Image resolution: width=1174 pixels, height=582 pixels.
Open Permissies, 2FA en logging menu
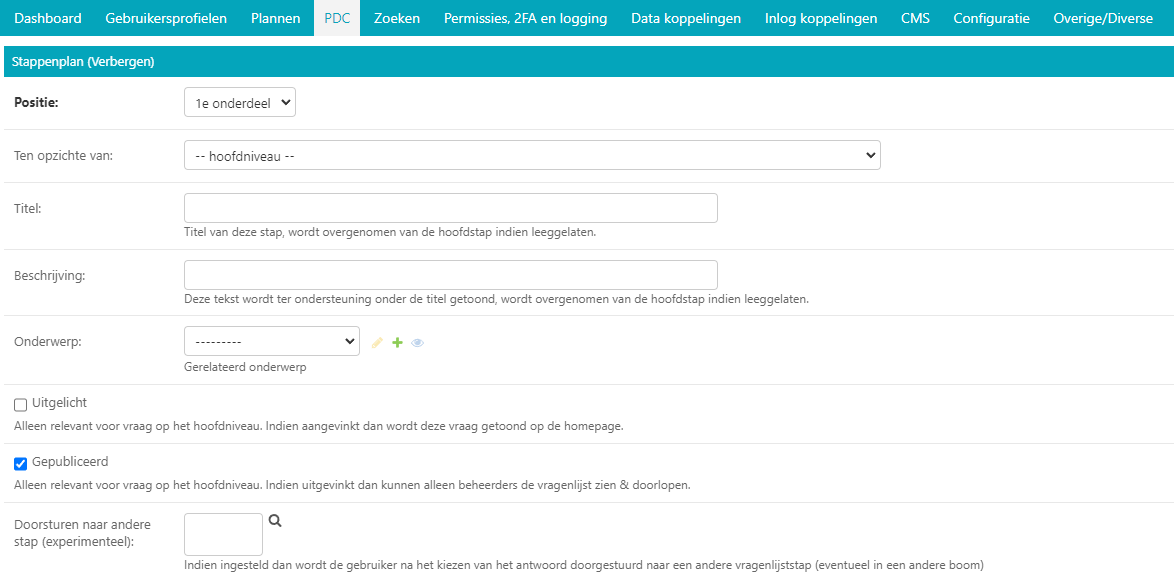(525, 18)
